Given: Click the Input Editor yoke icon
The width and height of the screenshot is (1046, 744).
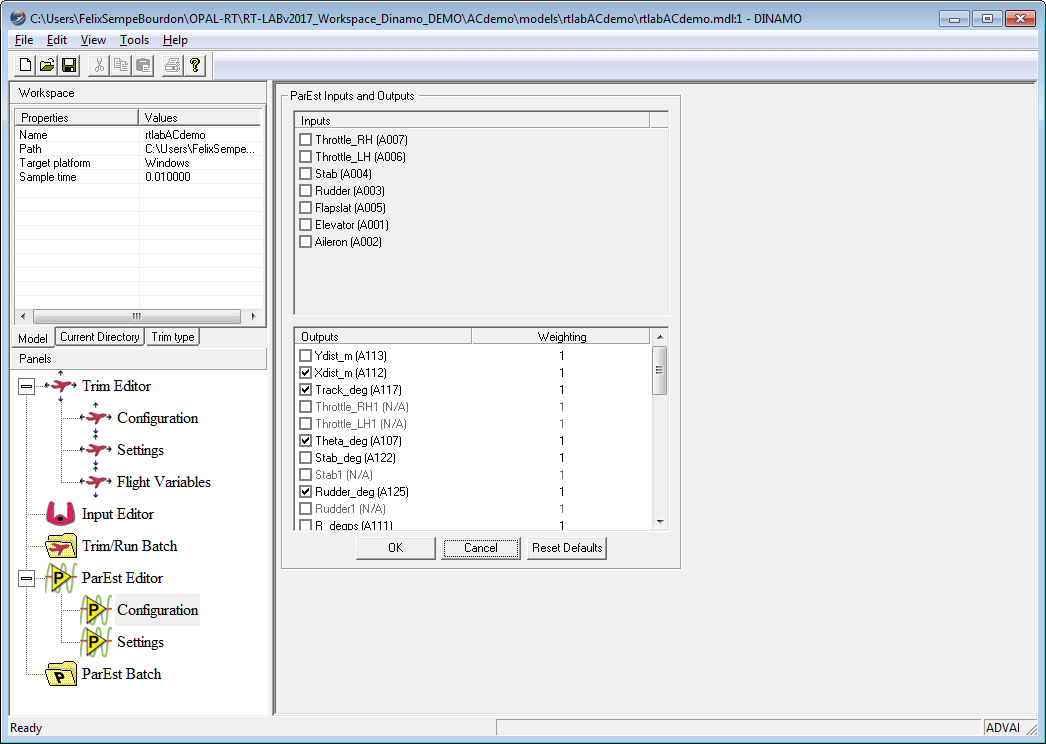Looking at the screenshot, I should [61, 514].
